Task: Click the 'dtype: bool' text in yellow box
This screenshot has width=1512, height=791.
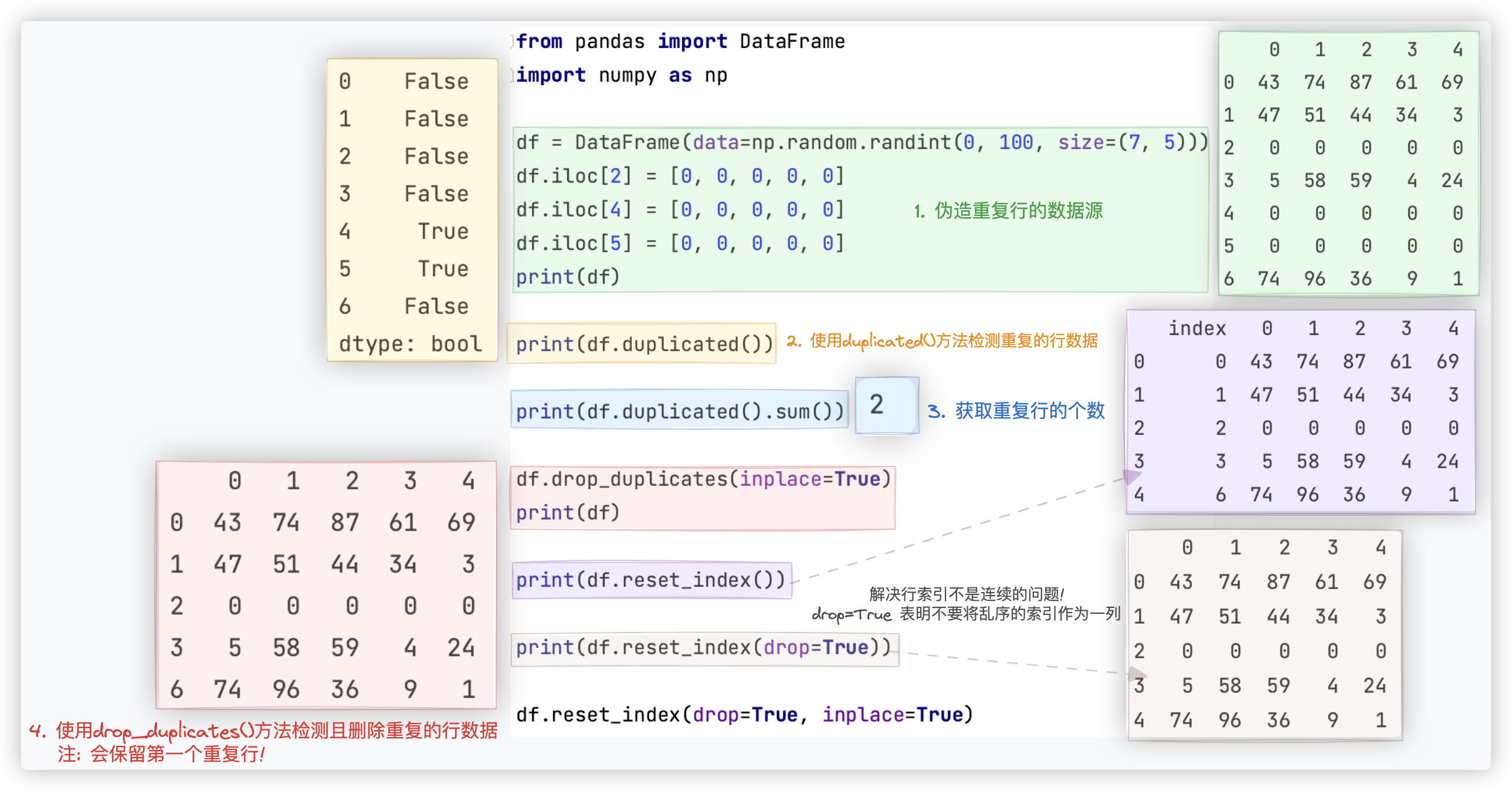Action: click(411, 343)
